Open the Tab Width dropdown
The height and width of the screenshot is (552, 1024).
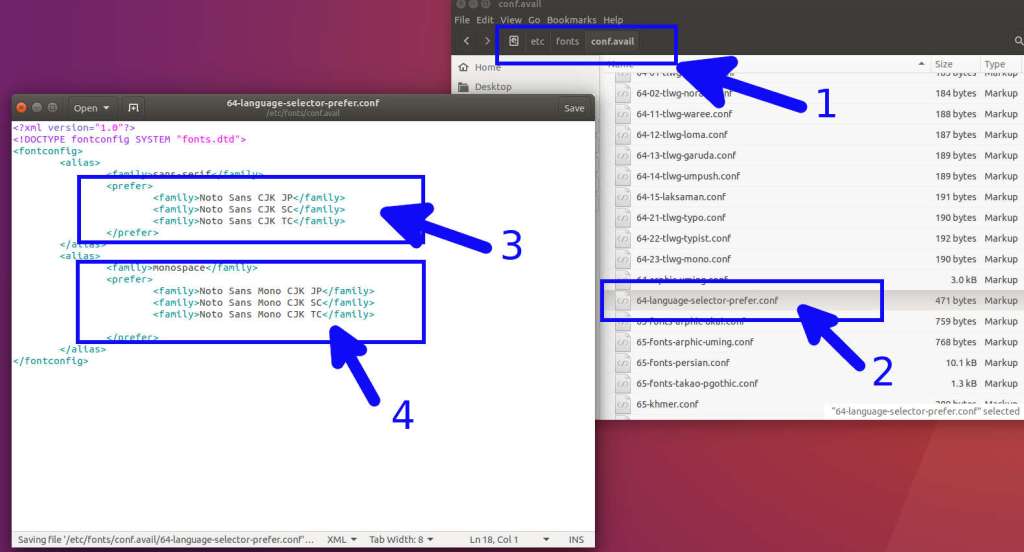401,539
